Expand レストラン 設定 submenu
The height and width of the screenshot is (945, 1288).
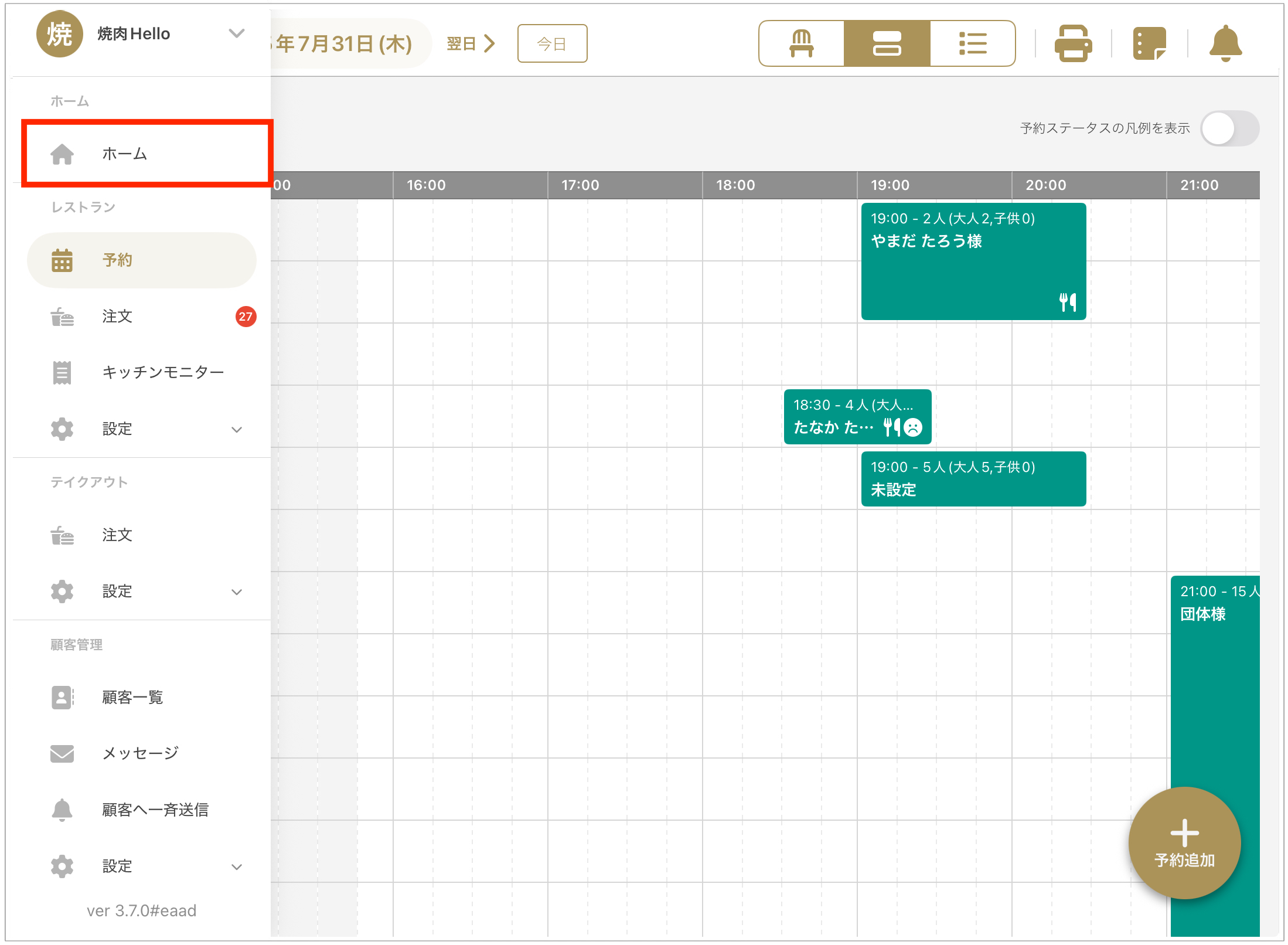coord(236,429)
